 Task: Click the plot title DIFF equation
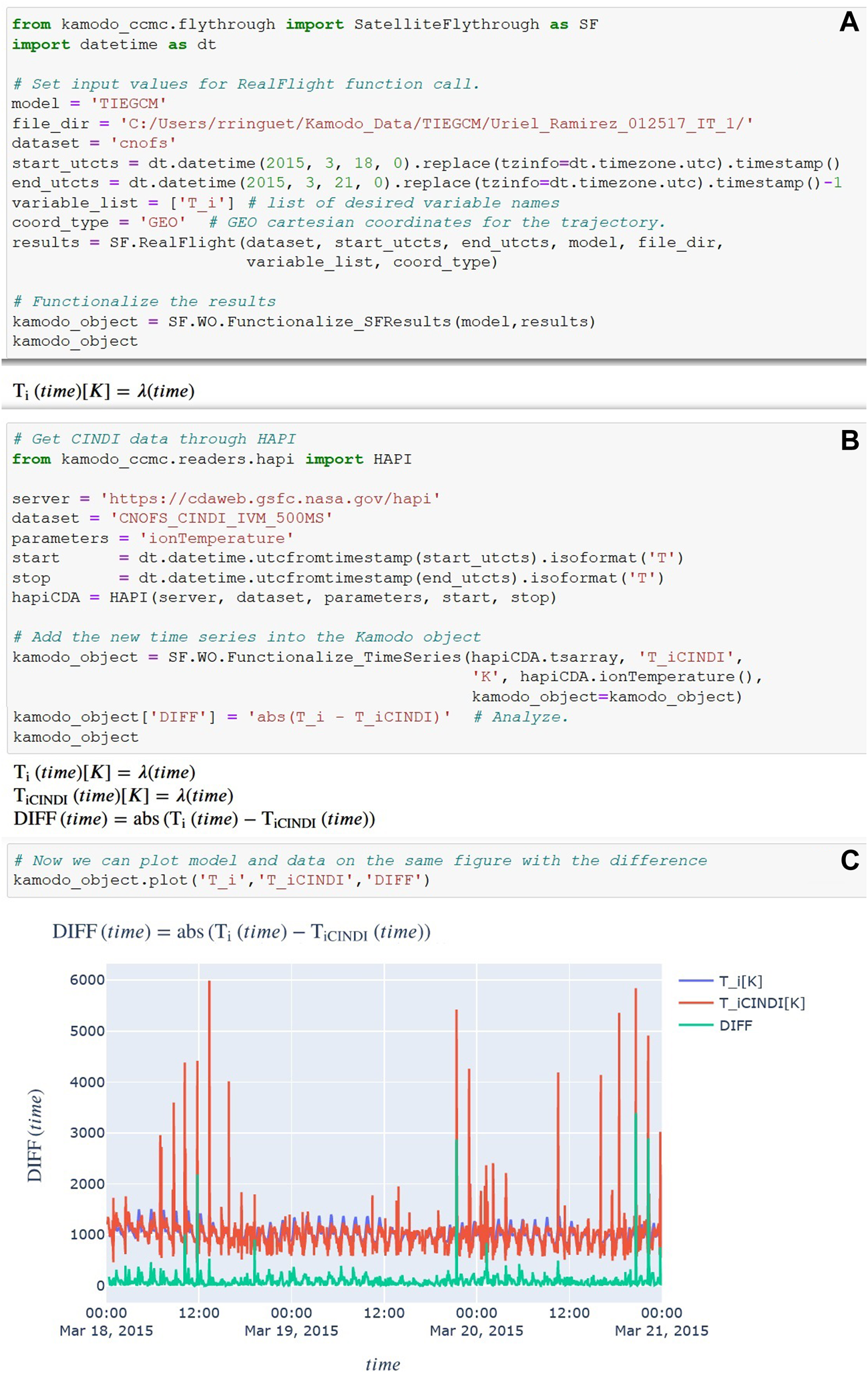coord(241,932)
